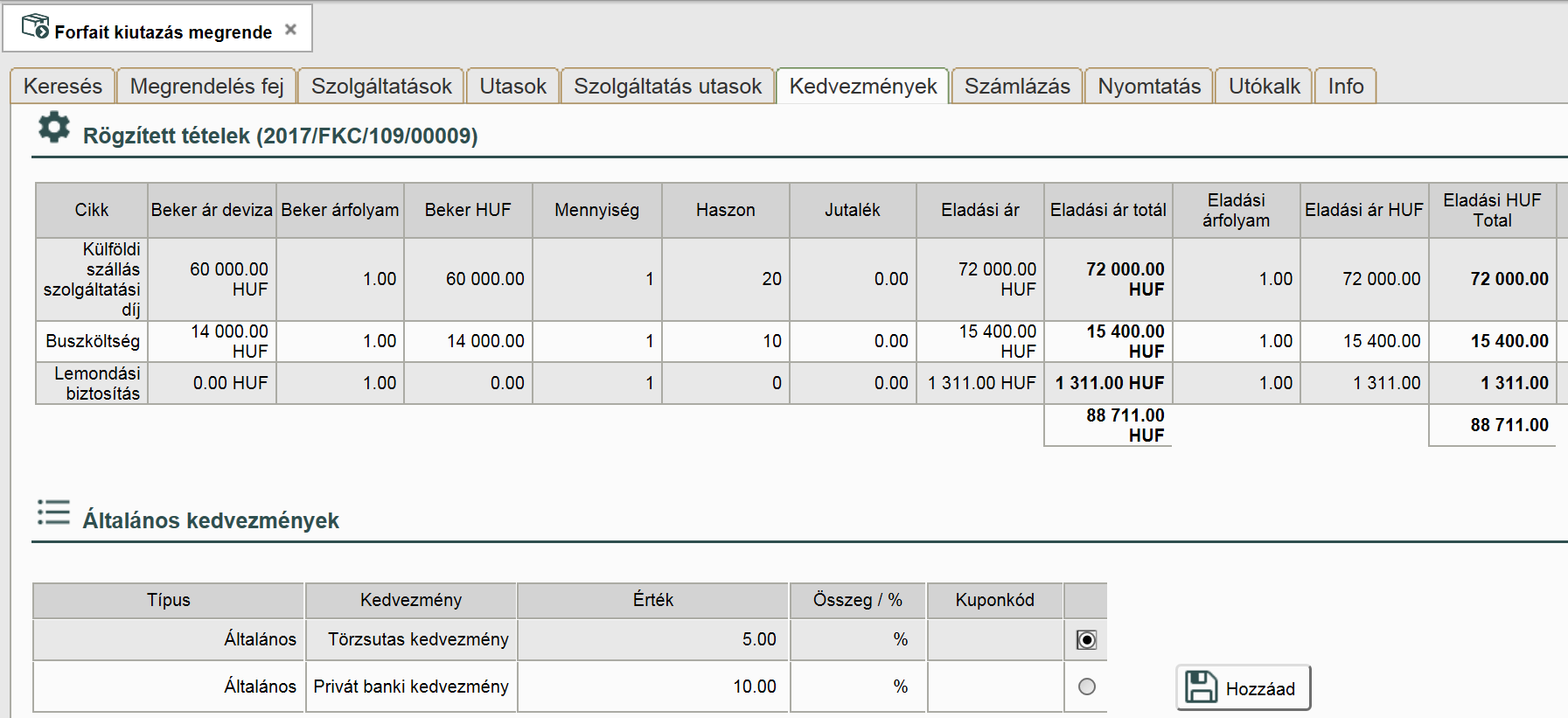Click the Buszköltség row item name
This screenshot has width=1568, height=718.
93,341
